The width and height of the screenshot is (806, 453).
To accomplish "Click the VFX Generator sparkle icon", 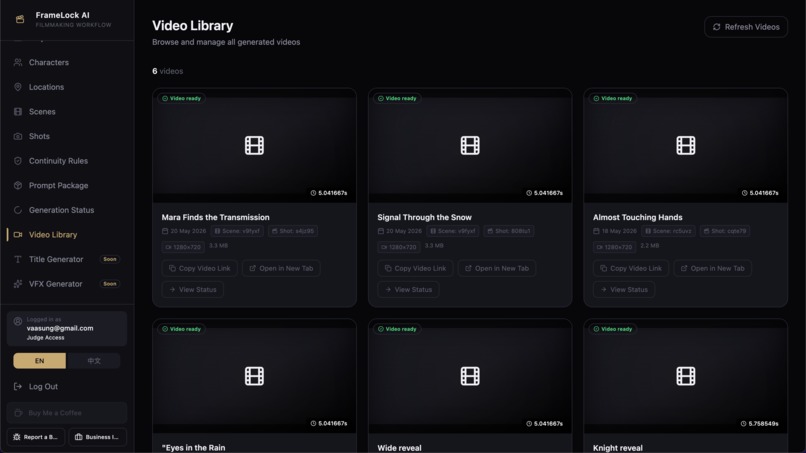I will [18, 284].
